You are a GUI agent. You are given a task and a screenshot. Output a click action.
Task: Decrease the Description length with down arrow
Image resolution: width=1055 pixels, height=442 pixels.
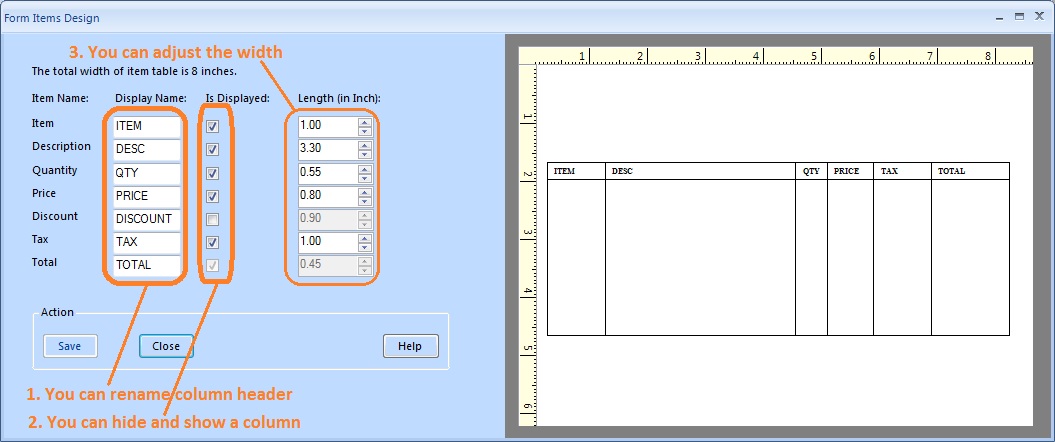coord(365,155)
